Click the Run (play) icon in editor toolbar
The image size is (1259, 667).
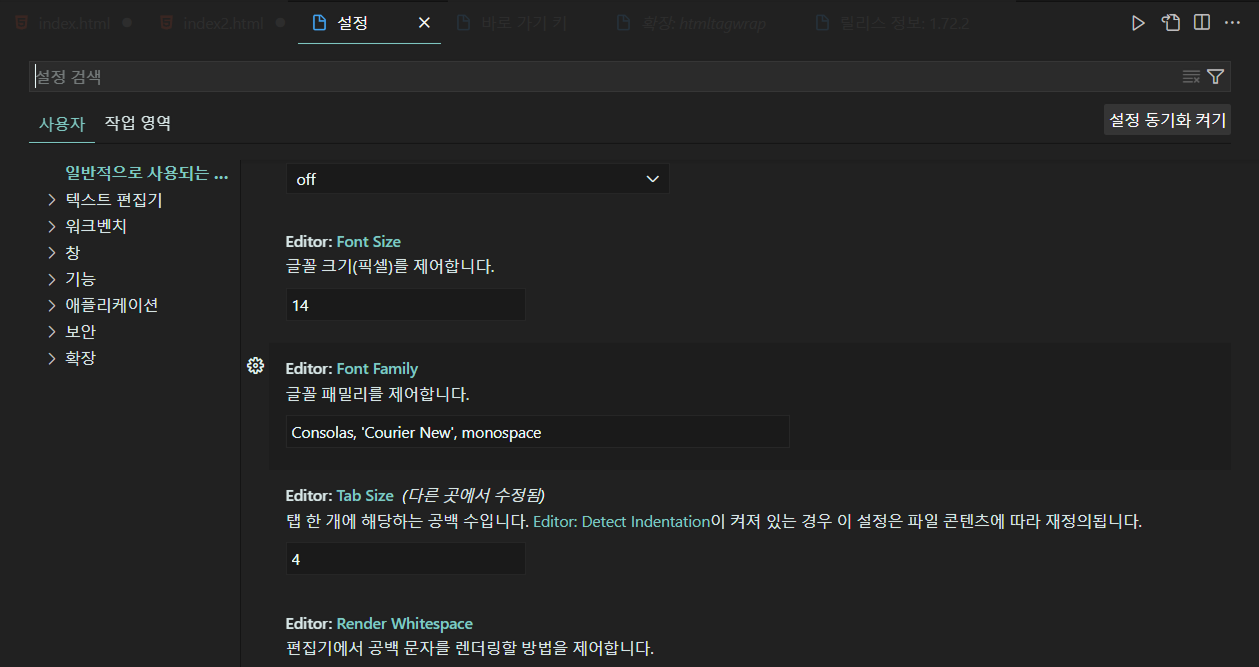[x=1138, y=23]
